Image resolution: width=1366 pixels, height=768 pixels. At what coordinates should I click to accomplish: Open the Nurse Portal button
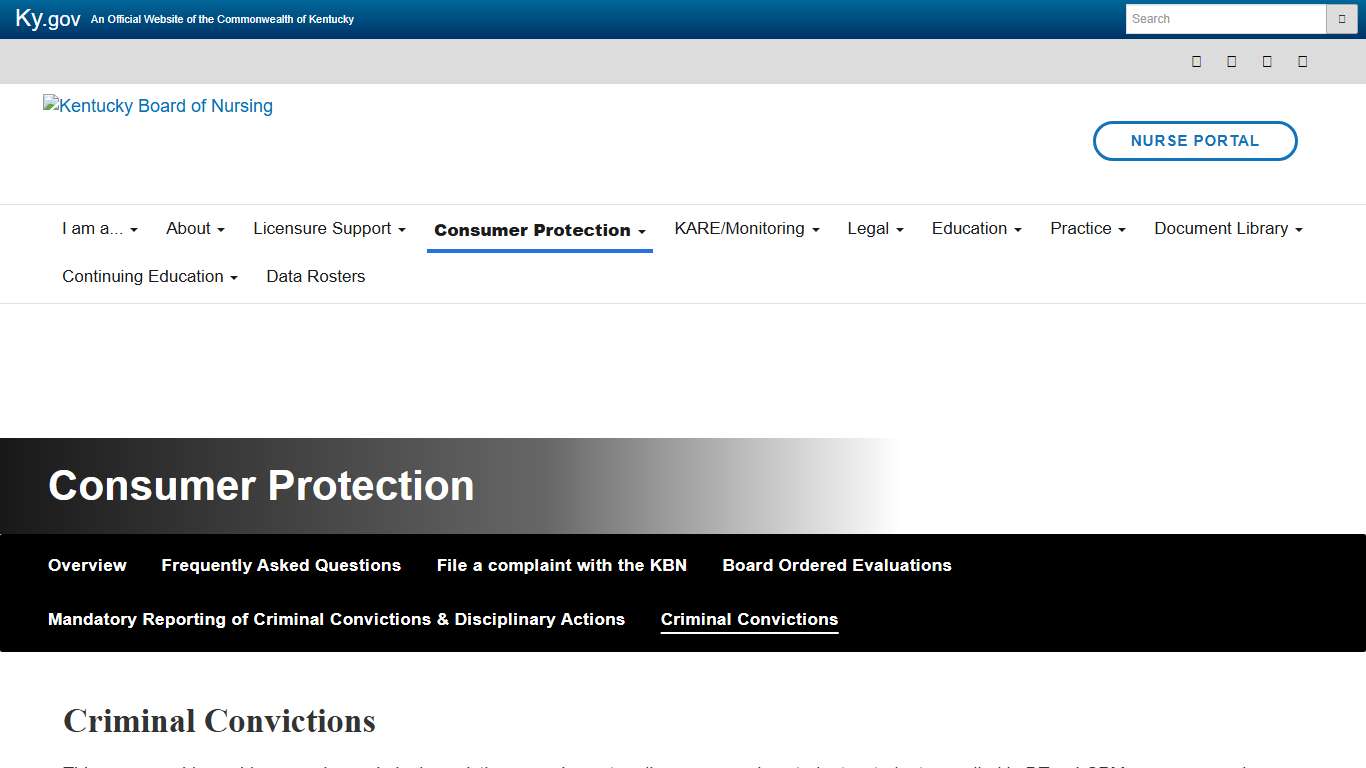(1195, 141)
